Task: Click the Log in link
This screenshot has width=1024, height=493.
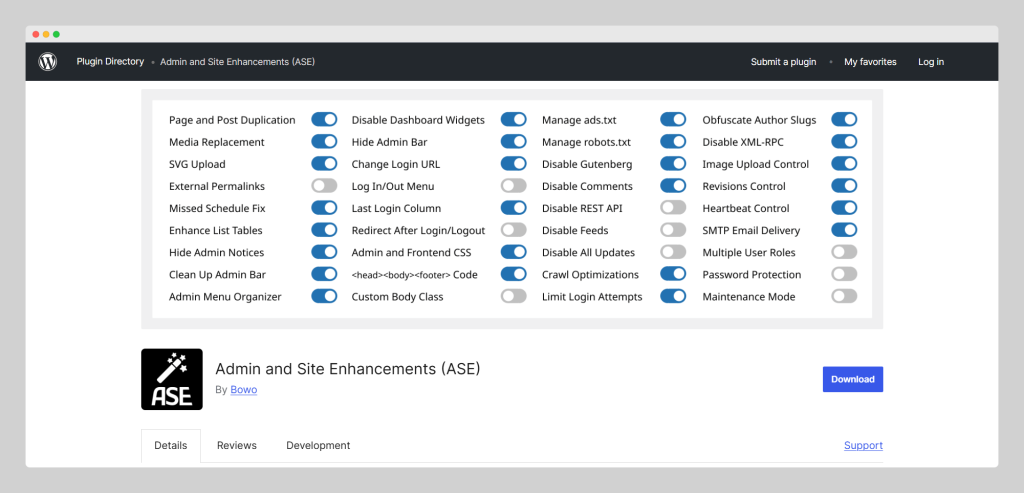Action: pyautogui.click(x=931, y=62)
